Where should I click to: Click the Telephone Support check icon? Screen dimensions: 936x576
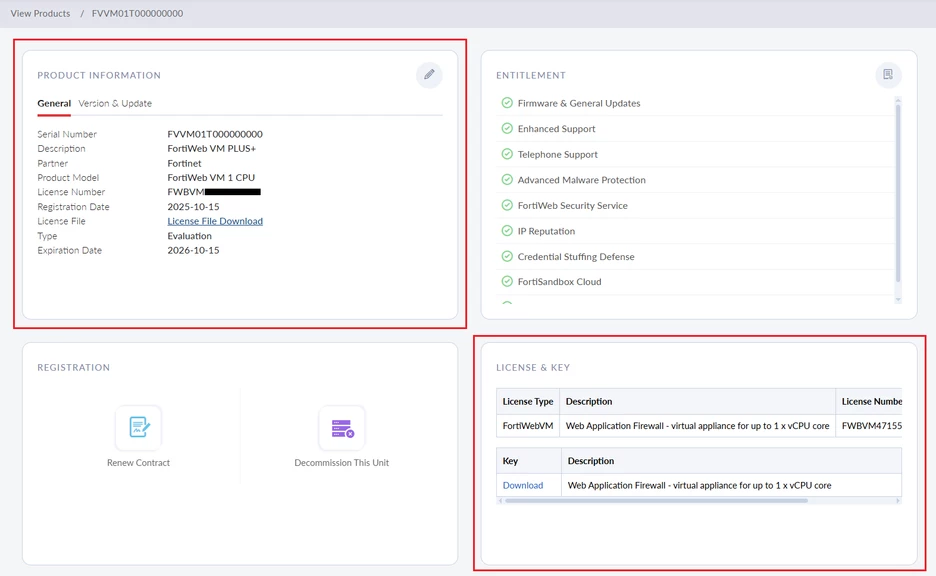pos(507,154)
